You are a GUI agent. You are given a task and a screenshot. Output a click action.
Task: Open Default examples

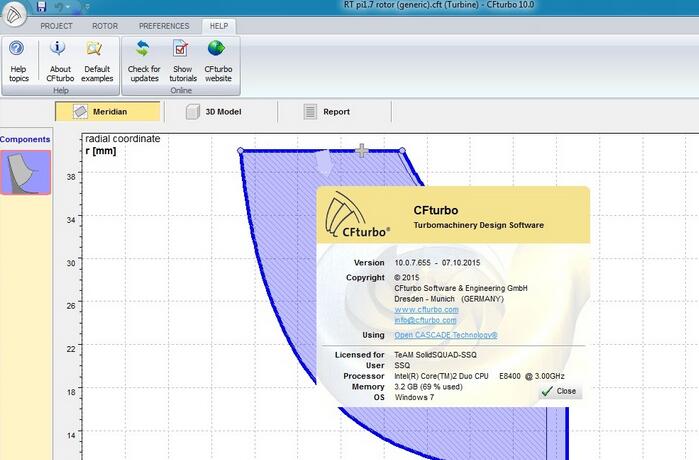coord(97,61)
